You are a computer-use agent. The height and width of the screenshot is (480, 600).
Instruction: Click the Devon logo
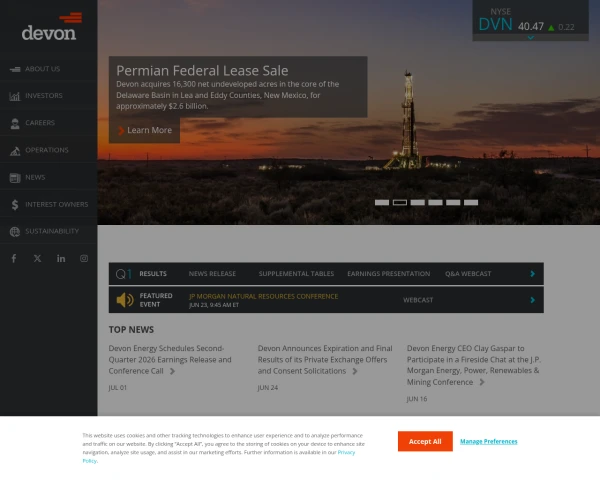pos(51,27)
